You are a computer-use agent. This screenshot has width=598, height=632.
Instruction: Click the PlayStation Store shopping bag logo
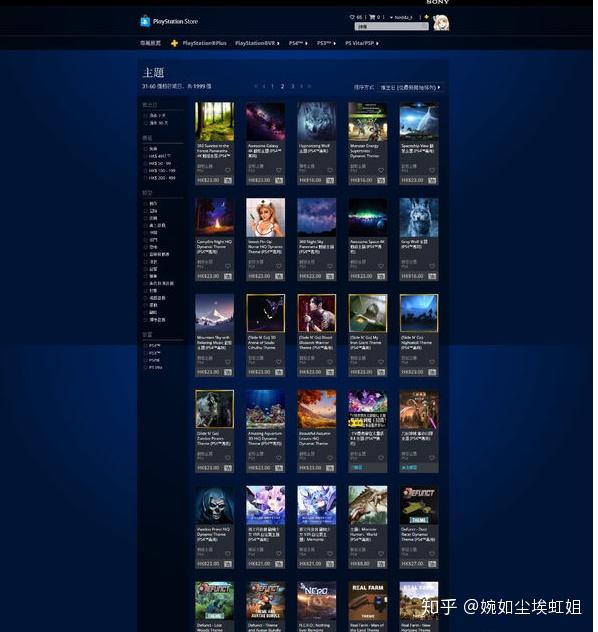[145, 21]
